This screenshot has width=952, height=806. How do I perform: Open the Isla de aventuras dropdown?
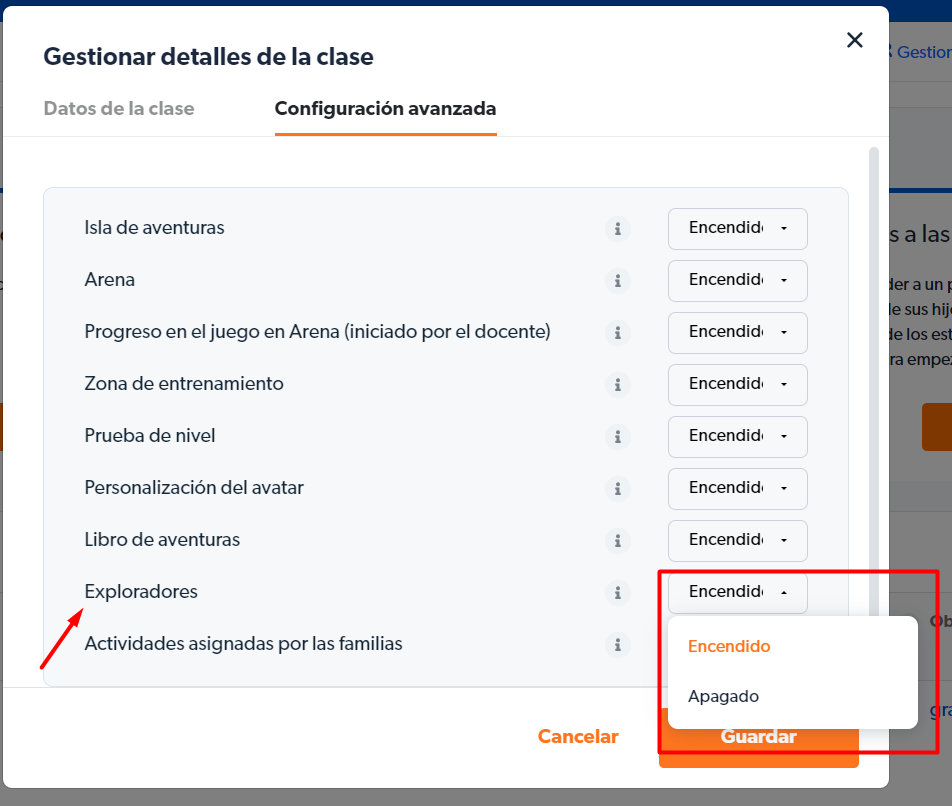pyautogui.click(x=737, y=229)
